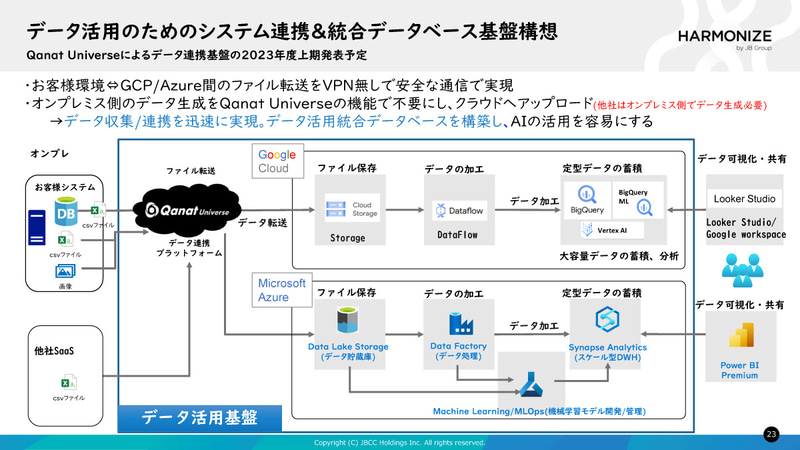Click the Looker Studio label box
The width and height of the screenshot is (800, 450).
click(744, 199)
